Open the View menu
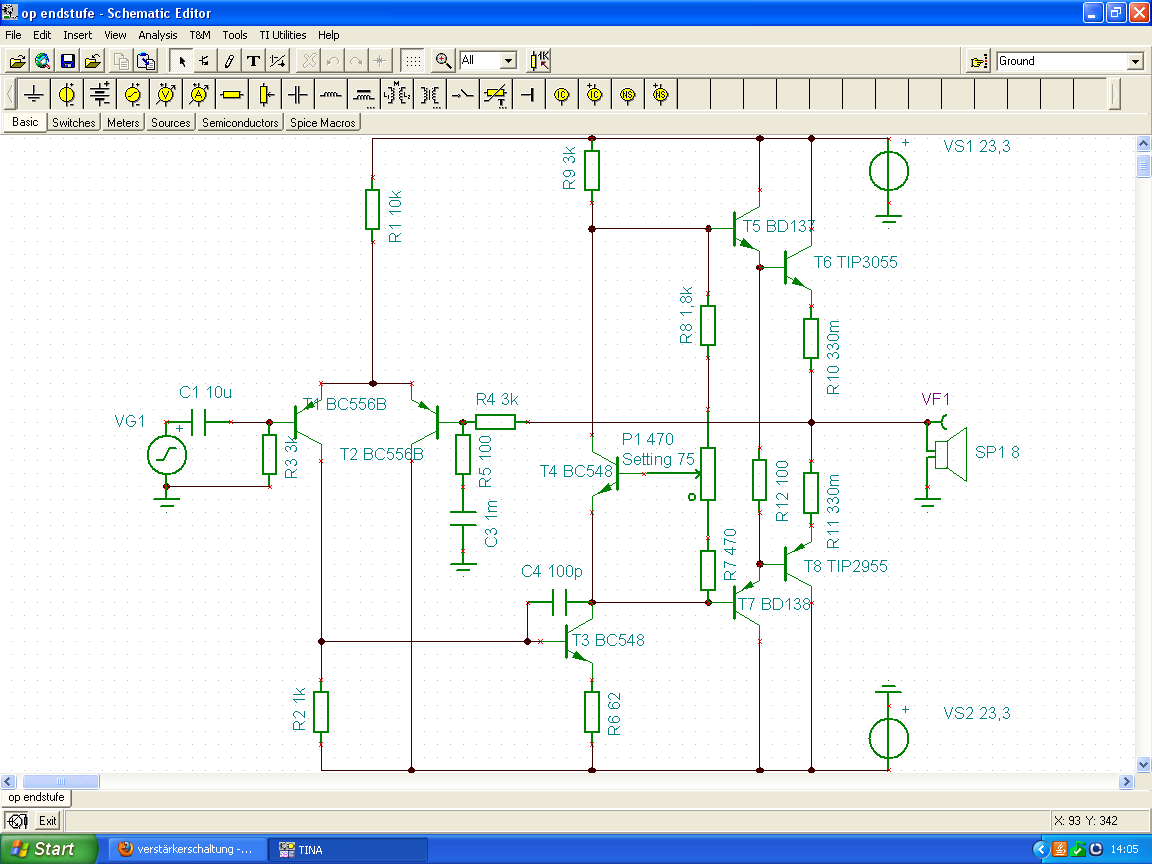 coord(115,35)
